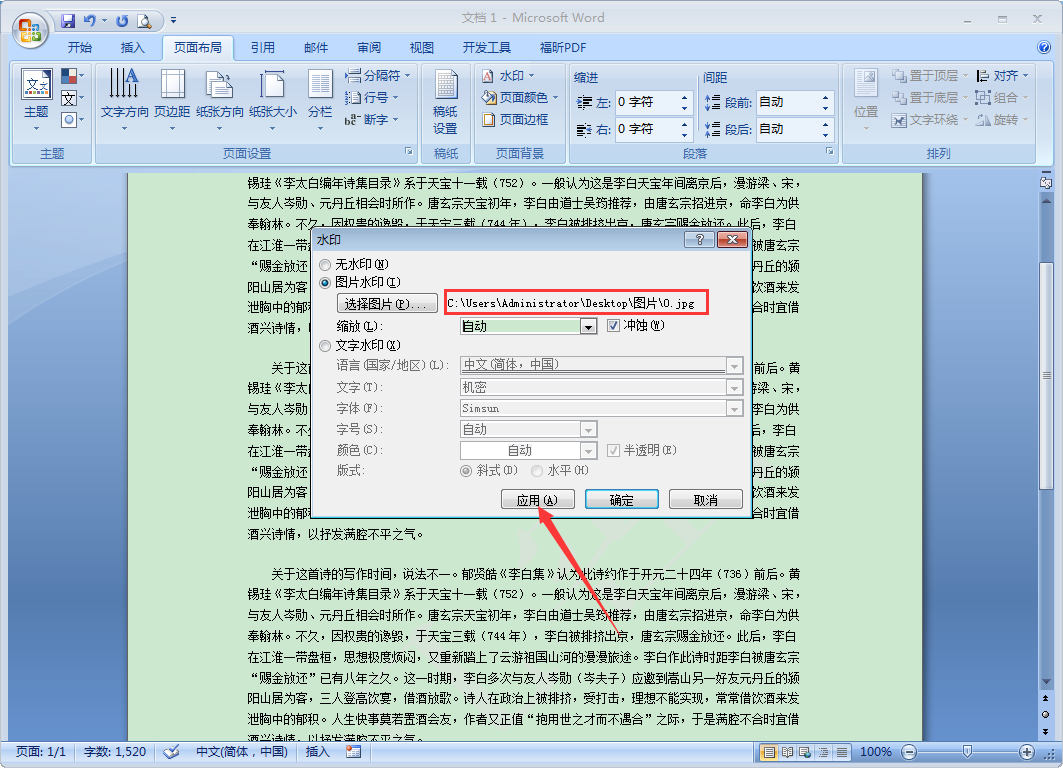The width and height of the screenshot is (1063, 768).
Task: Click the 分栏 (Columns) icon
Action: click(319, 95)
